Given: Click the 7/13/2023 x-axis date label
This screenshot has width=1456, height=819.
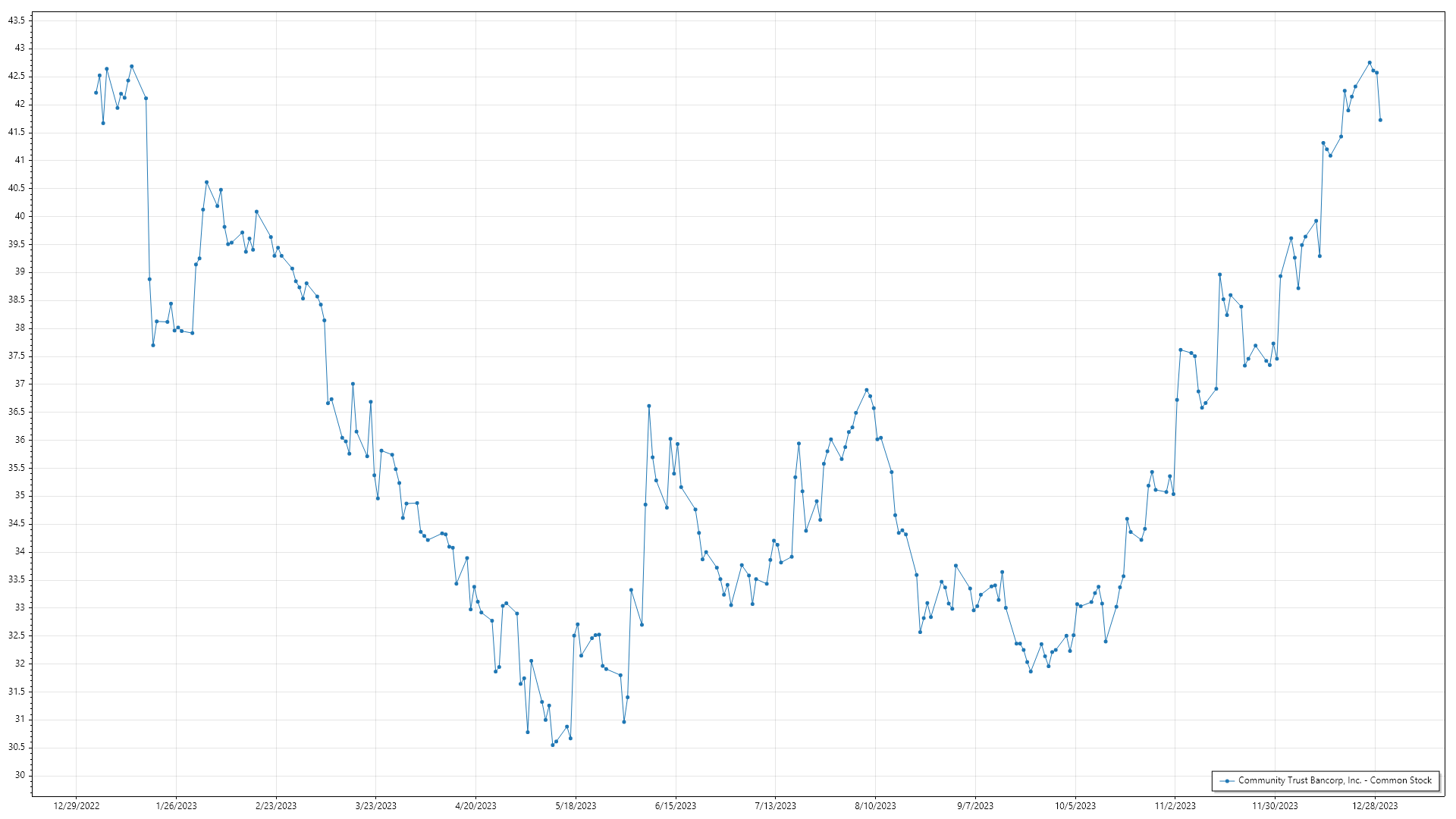Looking at the screenshot, I should tap(775, 805).
